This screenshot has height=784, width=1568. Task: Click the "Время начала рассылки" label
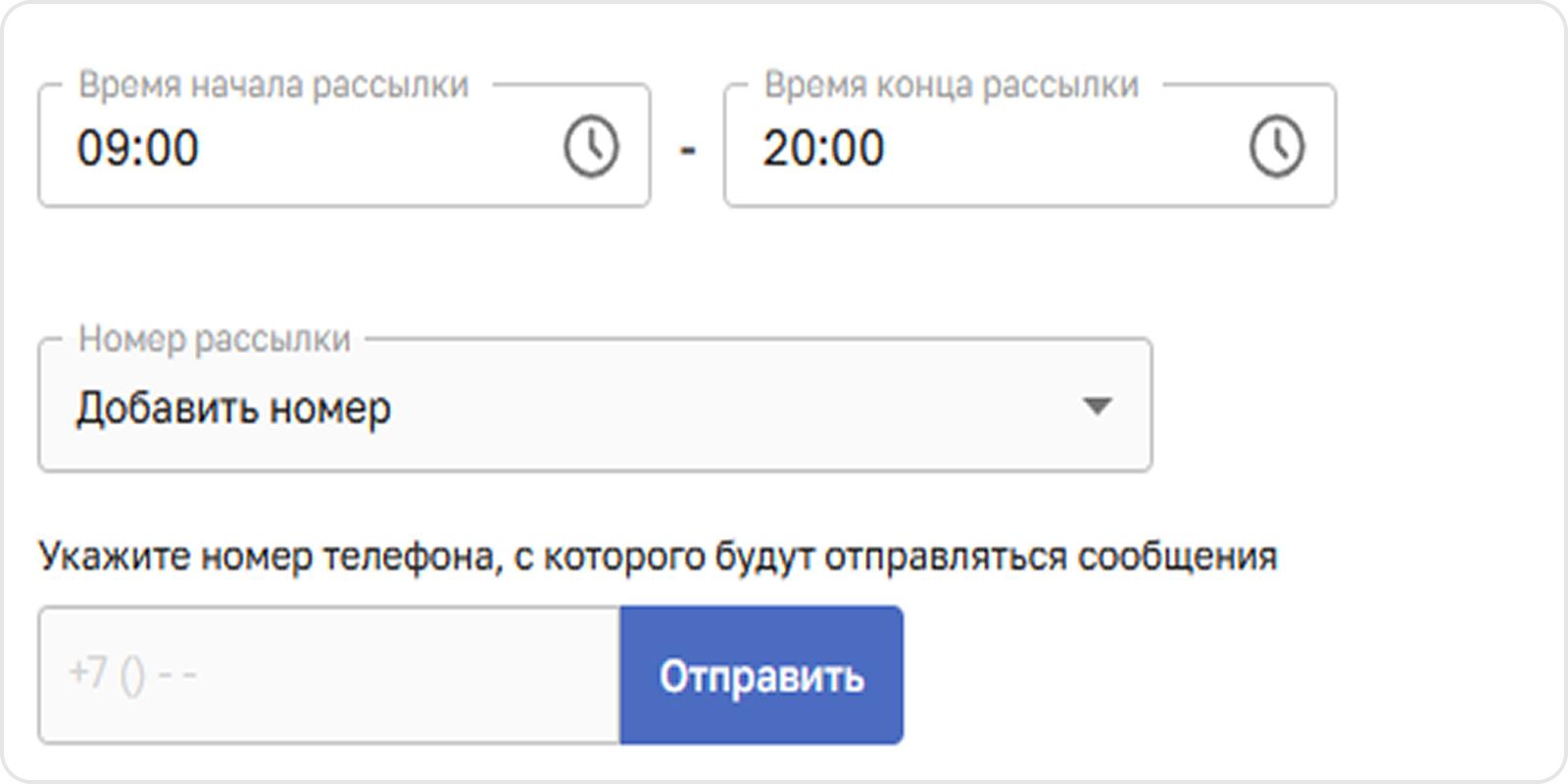click(273, 85)
